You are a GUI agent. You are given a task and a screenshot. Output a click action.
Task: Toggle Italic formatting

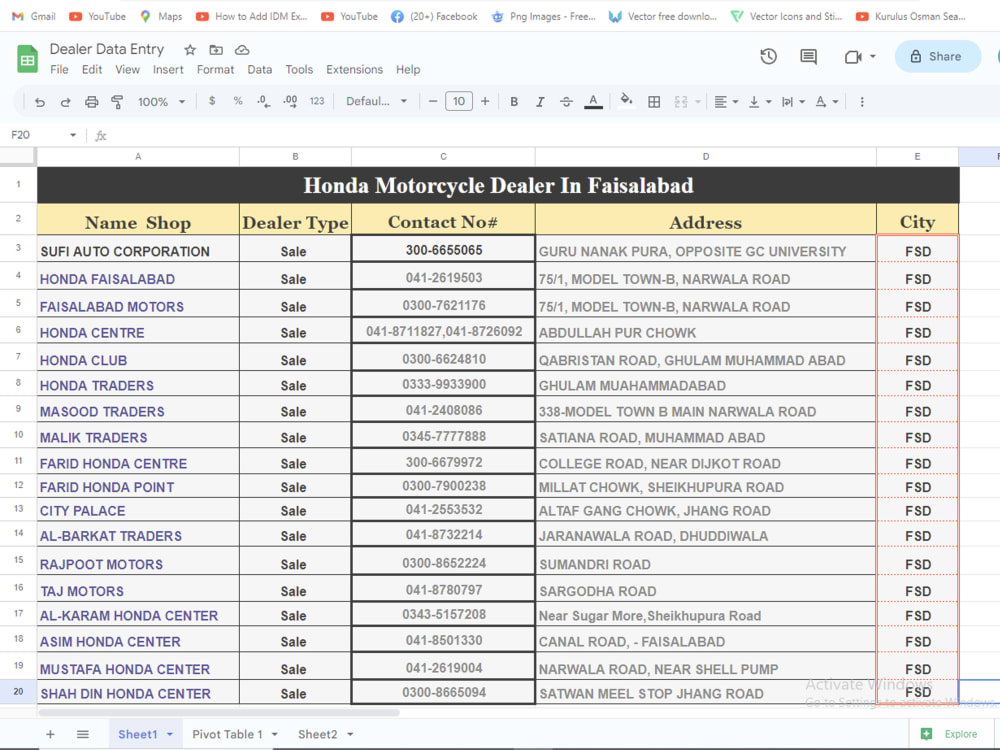540,102
